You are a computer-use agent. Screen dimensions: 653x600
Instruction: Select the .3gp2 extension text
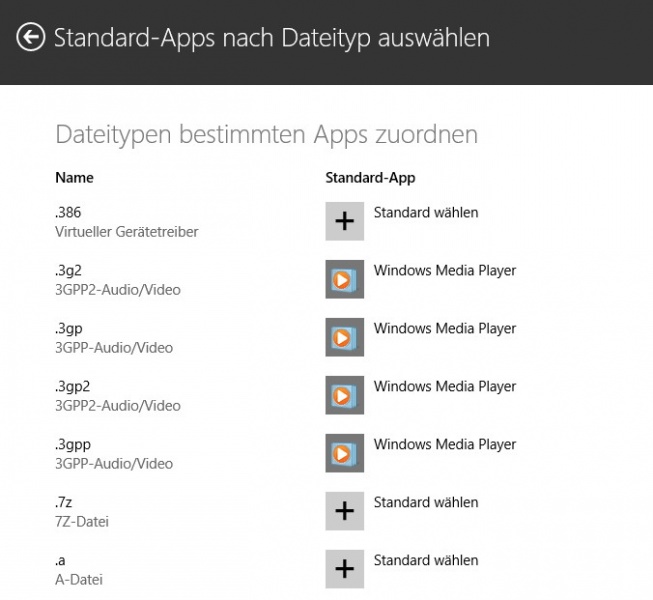(x=72, y=386)
